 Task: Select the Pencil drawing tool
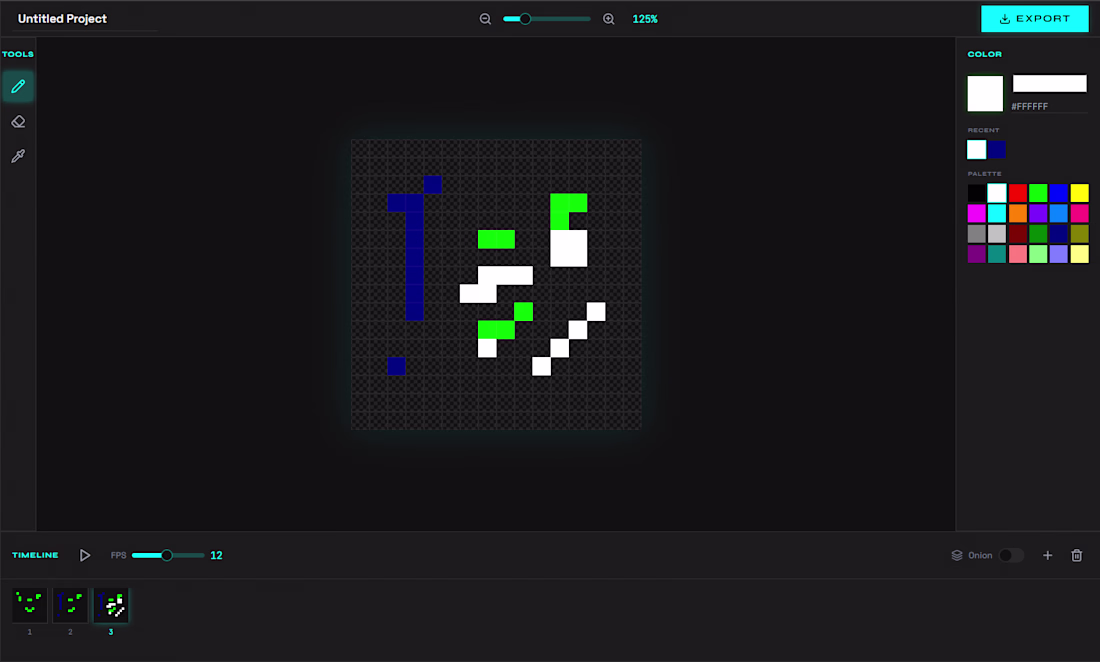pyautogui.click(x=18, y=87)
